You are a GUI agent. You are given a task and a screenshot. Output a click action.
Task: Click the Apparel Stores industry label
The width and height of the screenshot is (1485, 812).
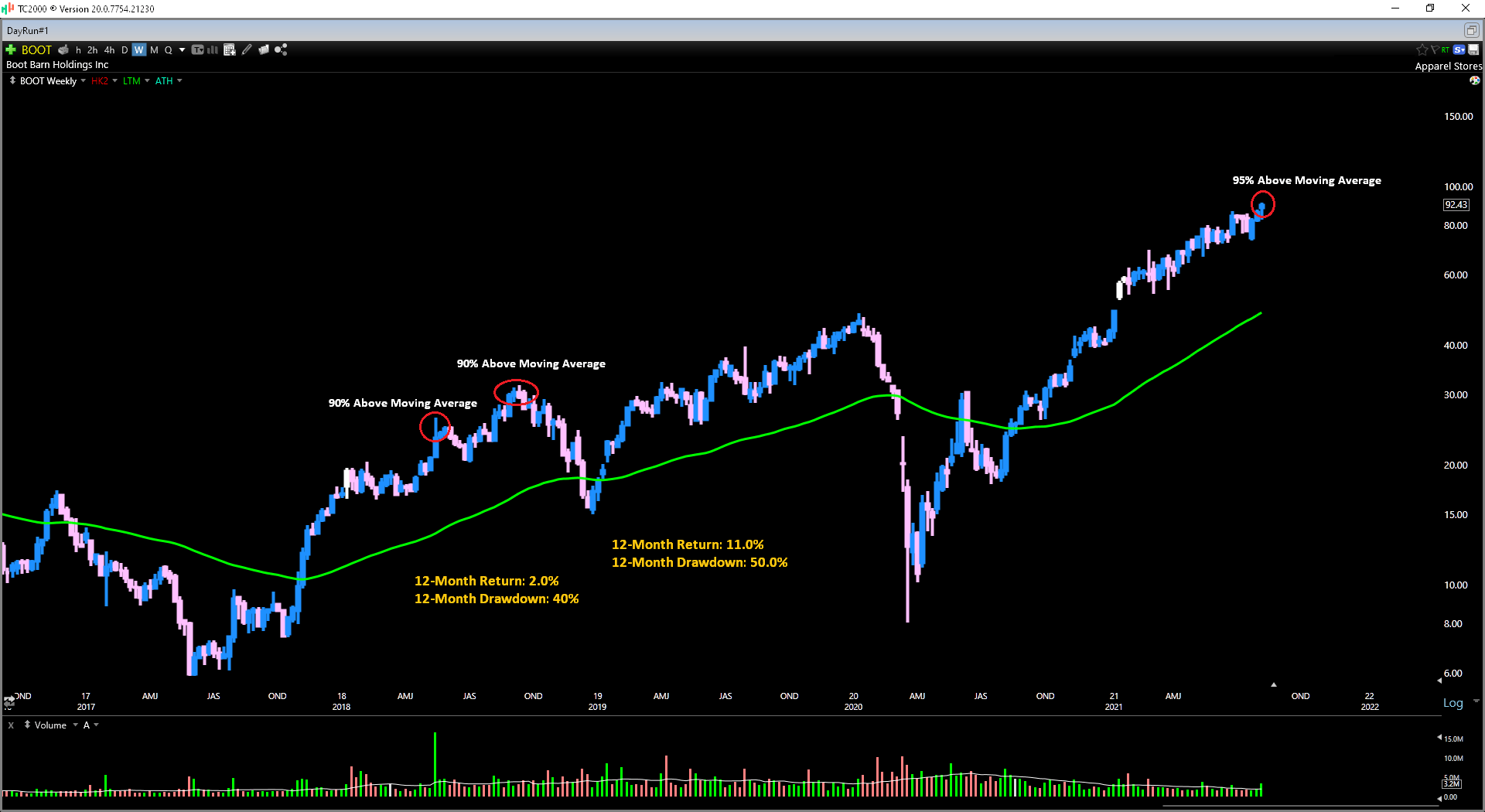click(x=1449, y=66)
